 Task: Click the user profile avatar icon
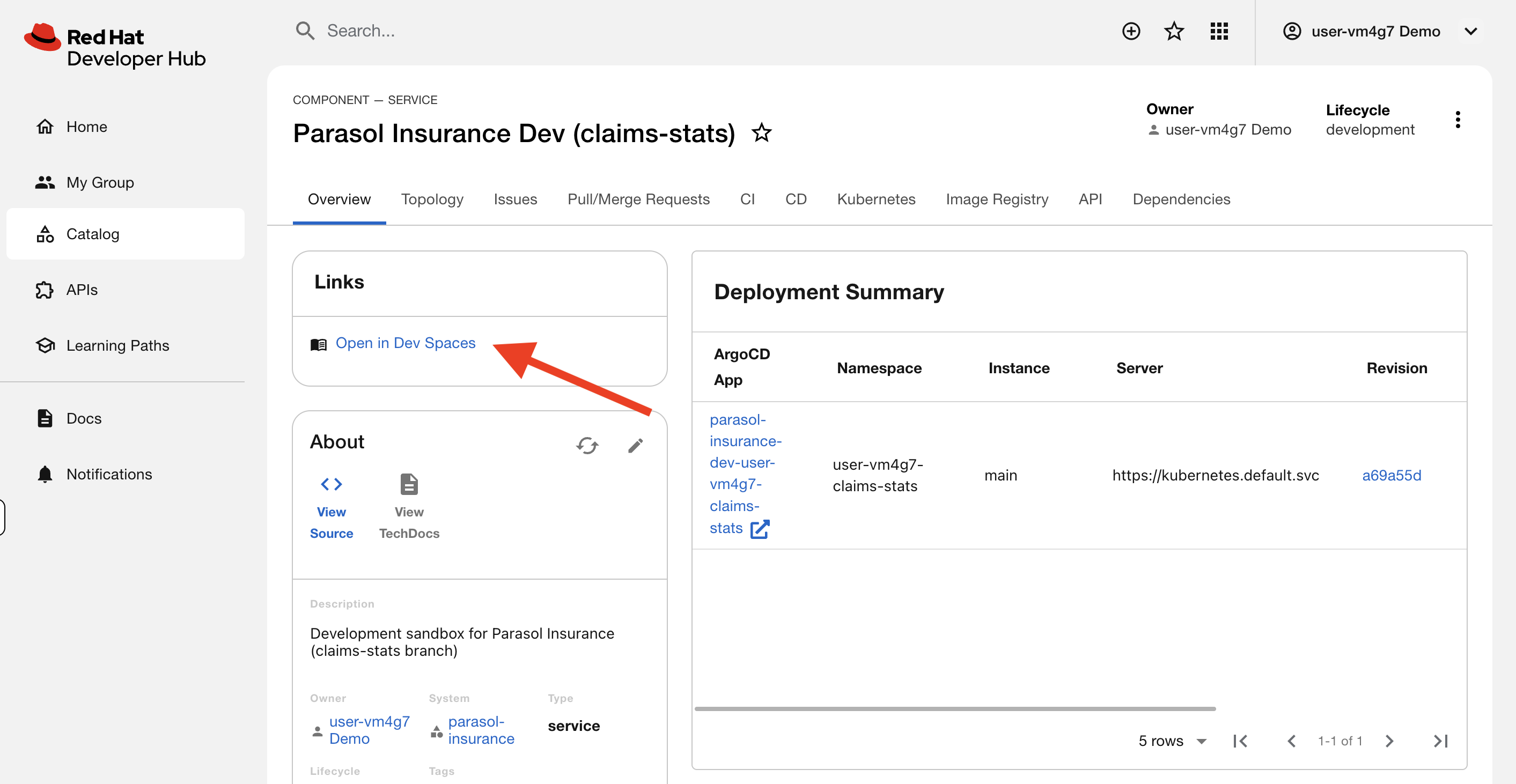(x=1292, y=31)
